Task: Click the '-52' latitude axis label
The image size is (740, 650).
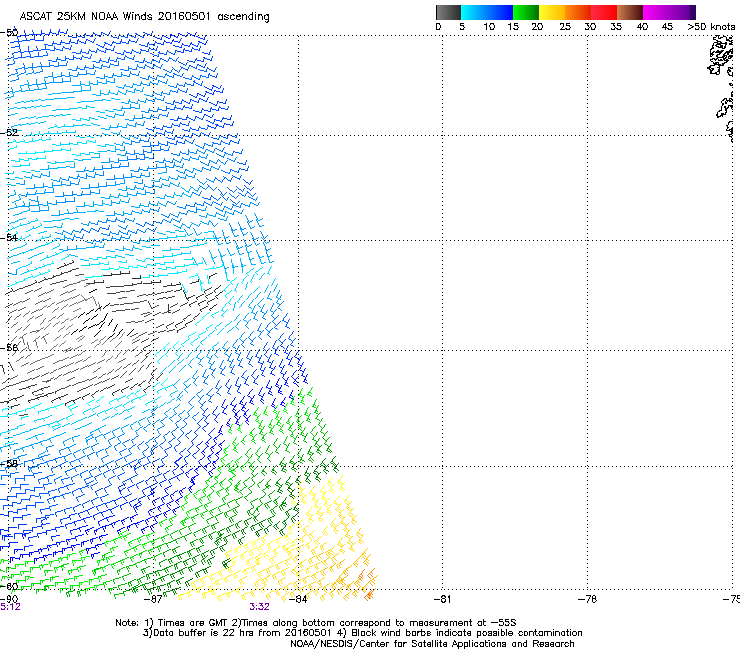Action: tap(9, 133)
